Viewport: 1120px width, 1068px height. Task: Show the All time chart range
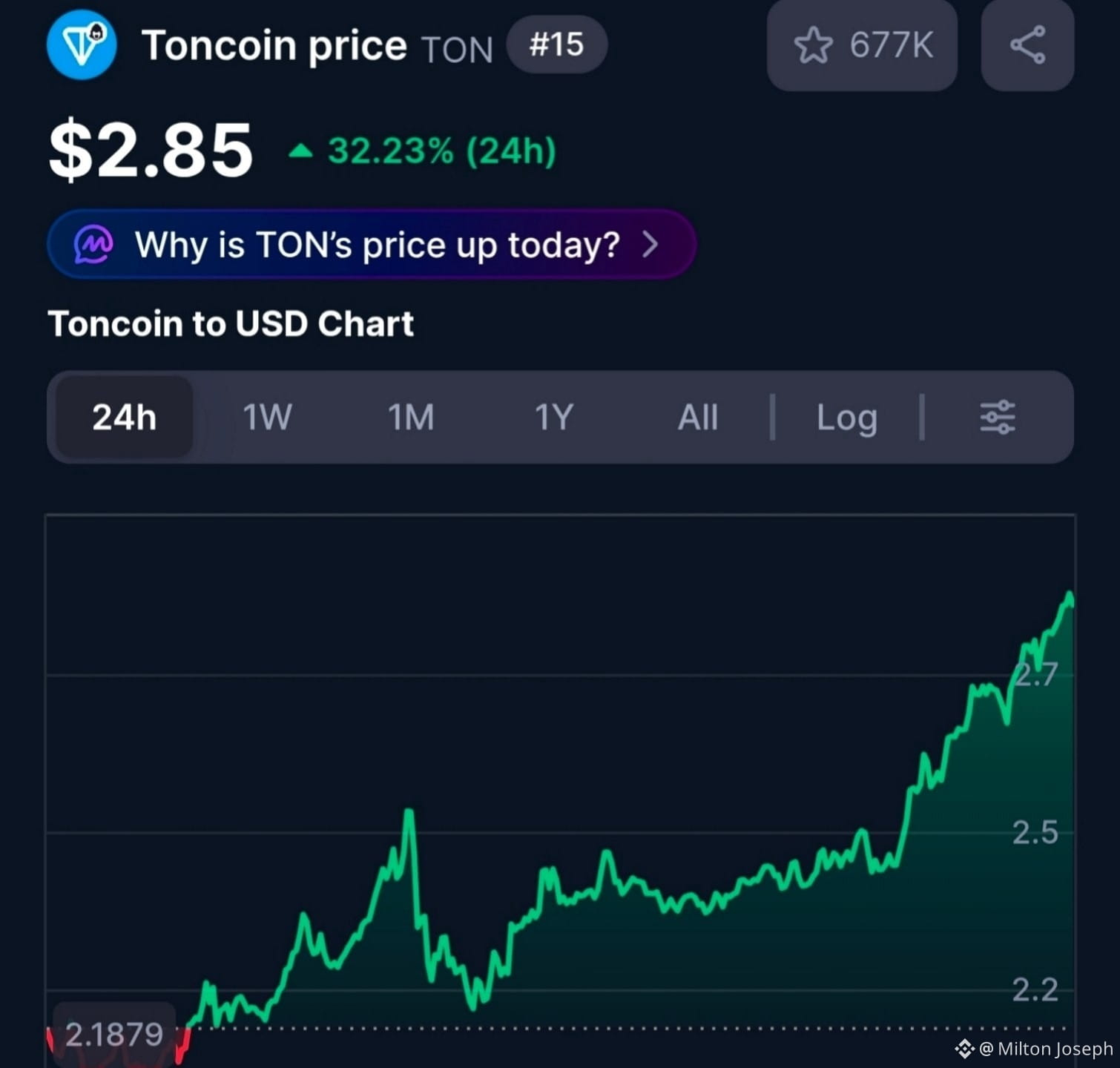pos(698,417)
